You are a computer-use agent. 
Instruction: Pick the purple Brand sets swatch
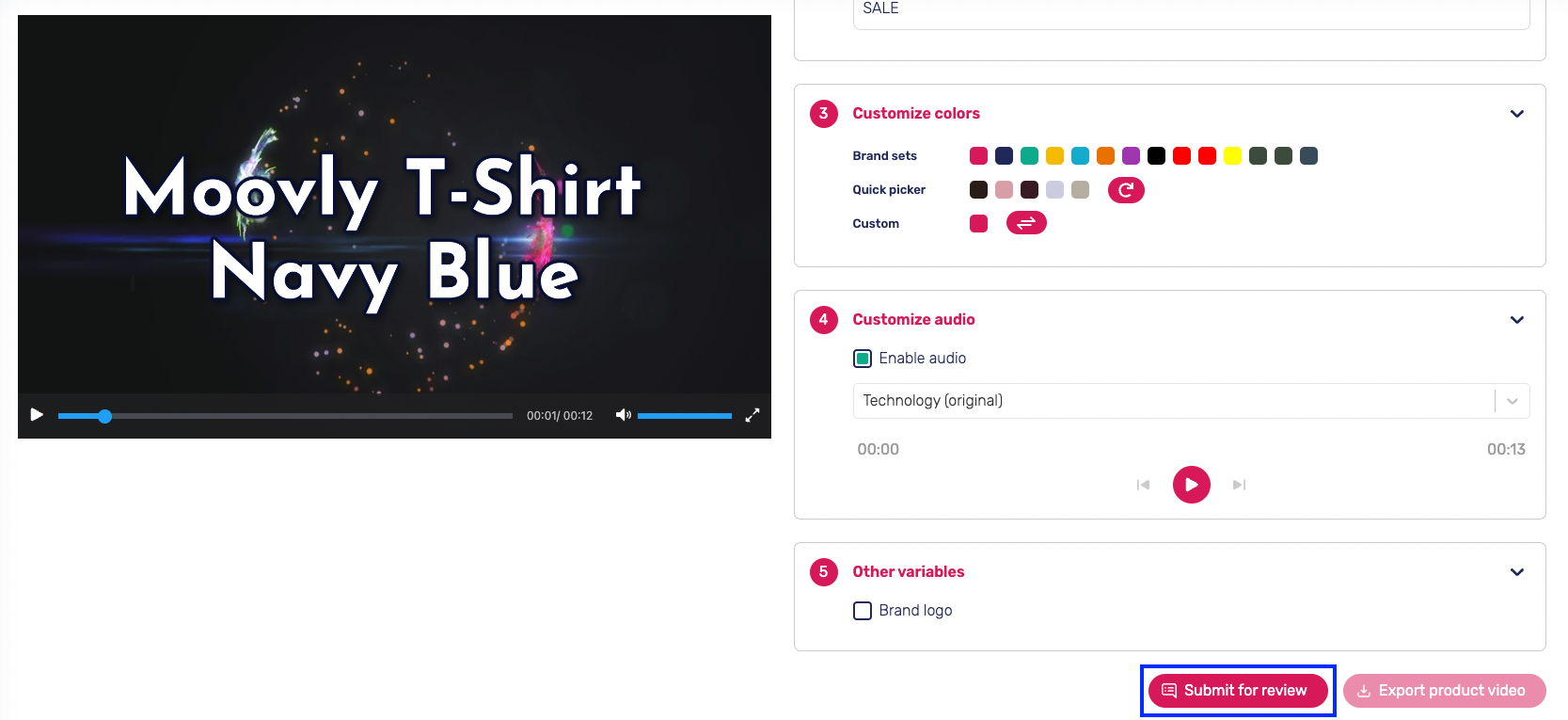1131,156
